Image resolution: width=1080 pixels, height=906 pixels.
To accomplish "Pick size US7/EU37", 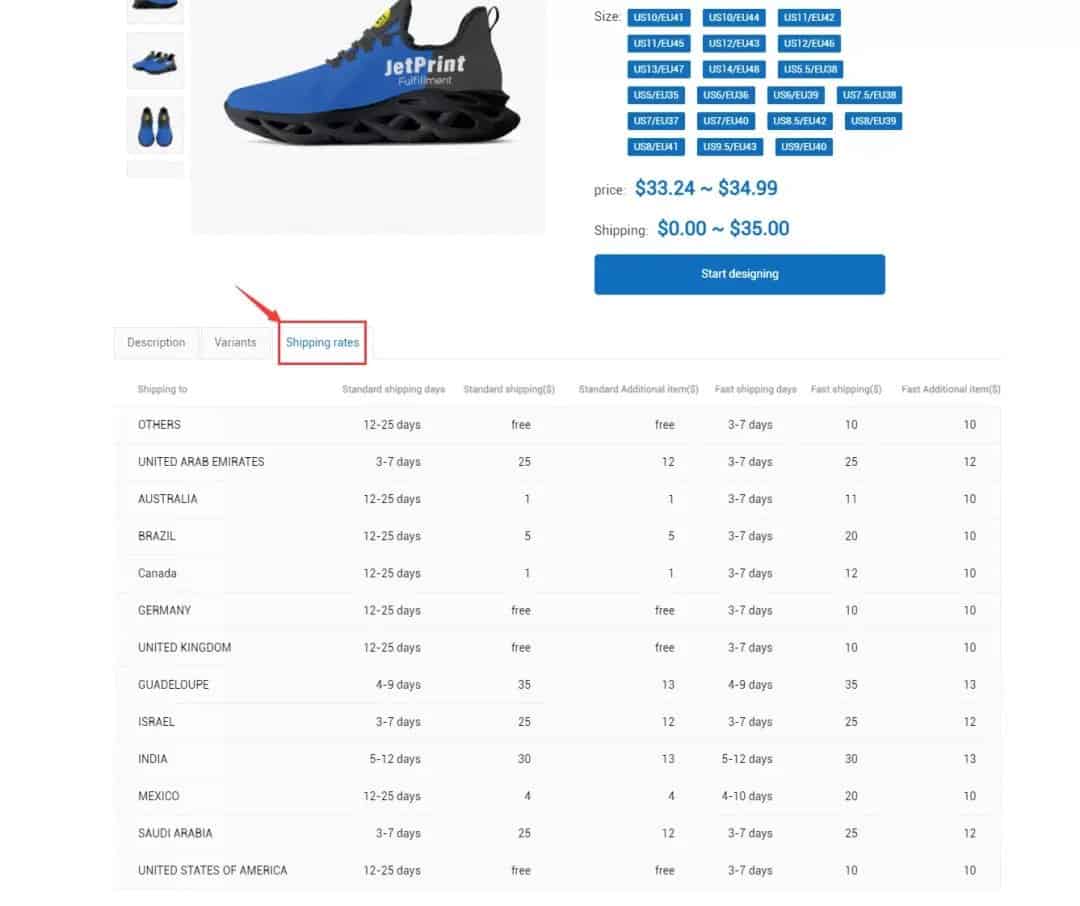I will (x=656, y=121).
